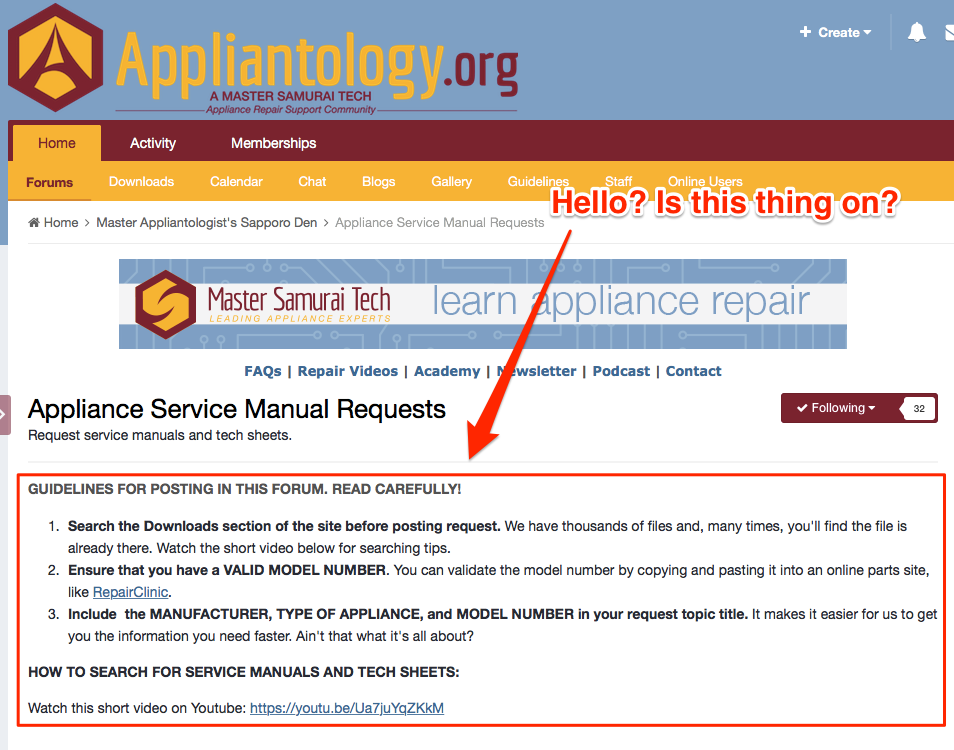The width and height of the screenshot is (954, 750).
Task: Click 'GUIDELINES FOR POSTING IN THIS FORUM' heading
Action: pos(245,489)
